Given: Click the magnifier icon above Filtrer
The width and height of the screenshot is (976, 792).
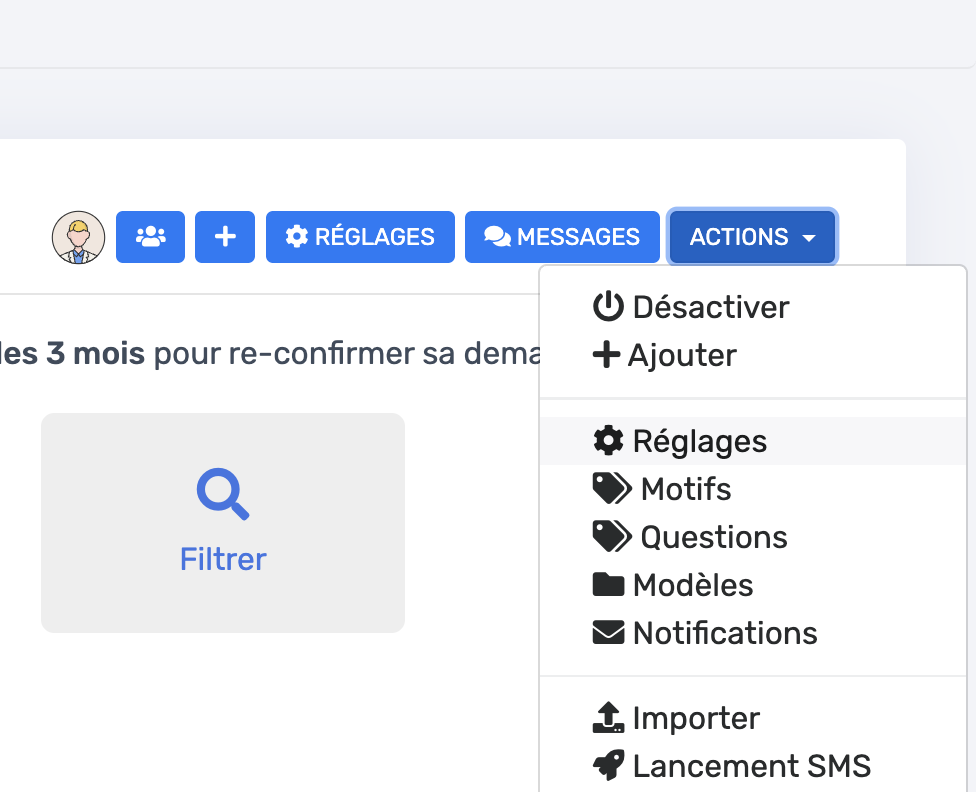Looking at the screenshot, I should pyautogui.click(x=223, y=493).
